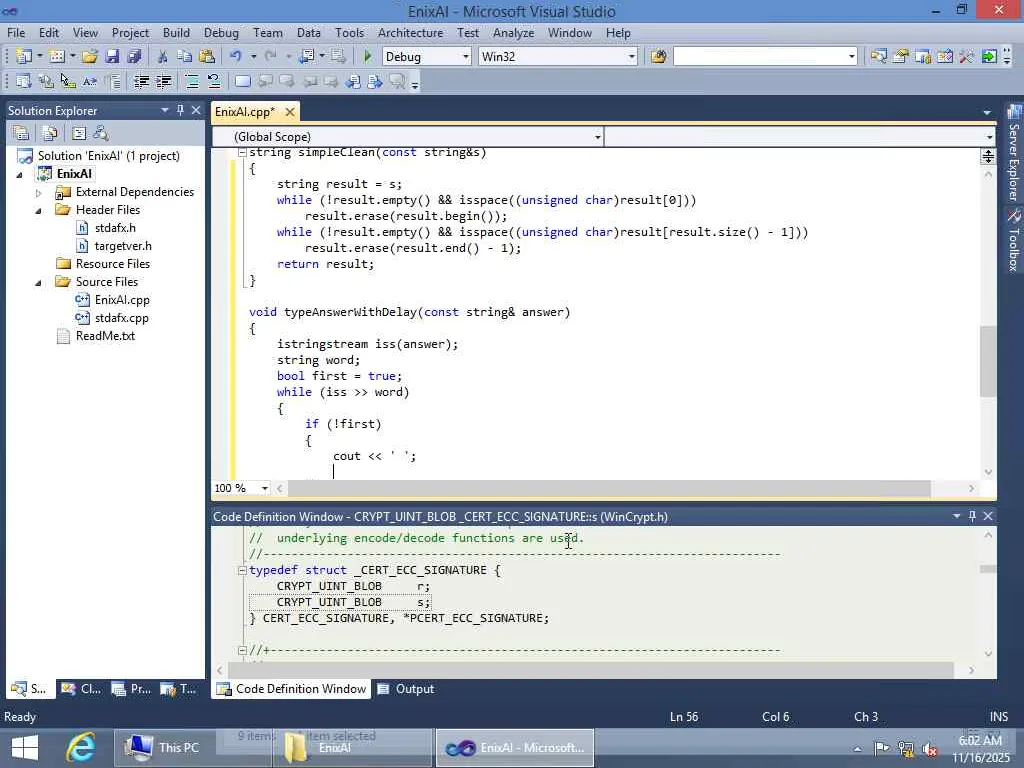Click the editor horizontal scrollbar
Image resolution: width=1024 pixels, height=768 pixels.
pos(609,488)
